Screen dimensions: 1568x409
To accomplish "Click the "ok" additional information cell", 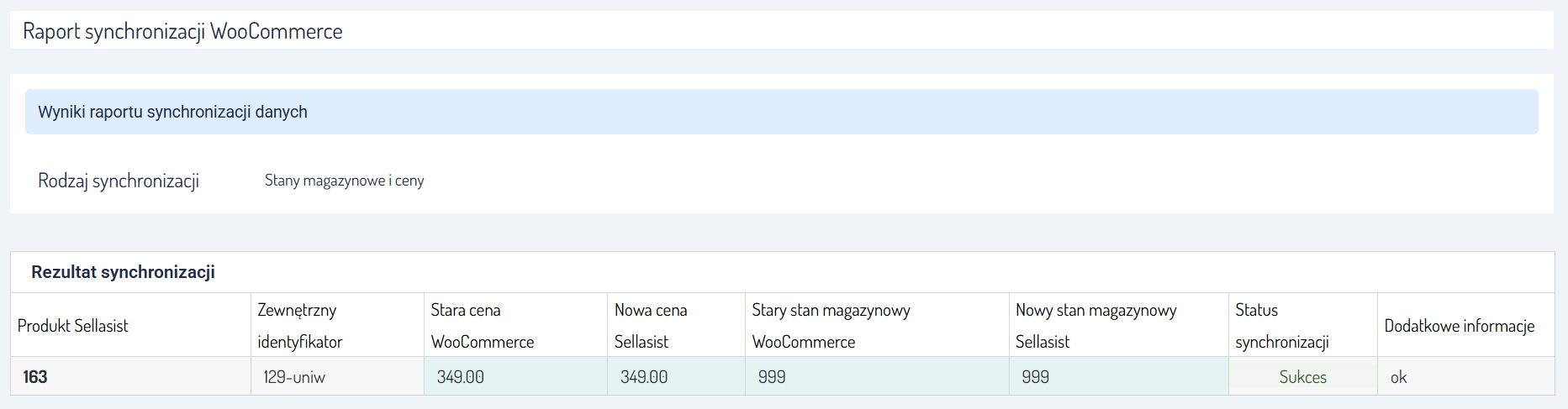I will 1398,377.
